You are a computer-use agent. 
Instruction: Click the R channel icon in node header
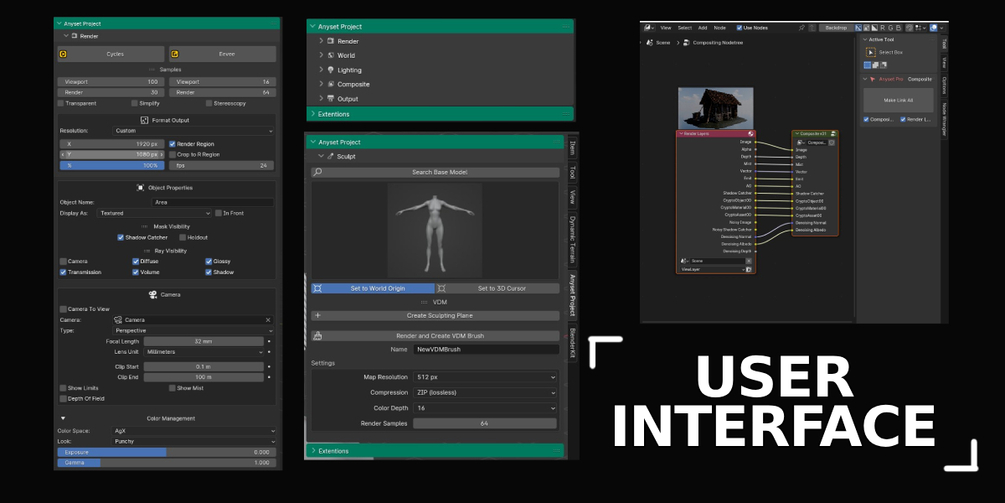[x=883, y=28]
